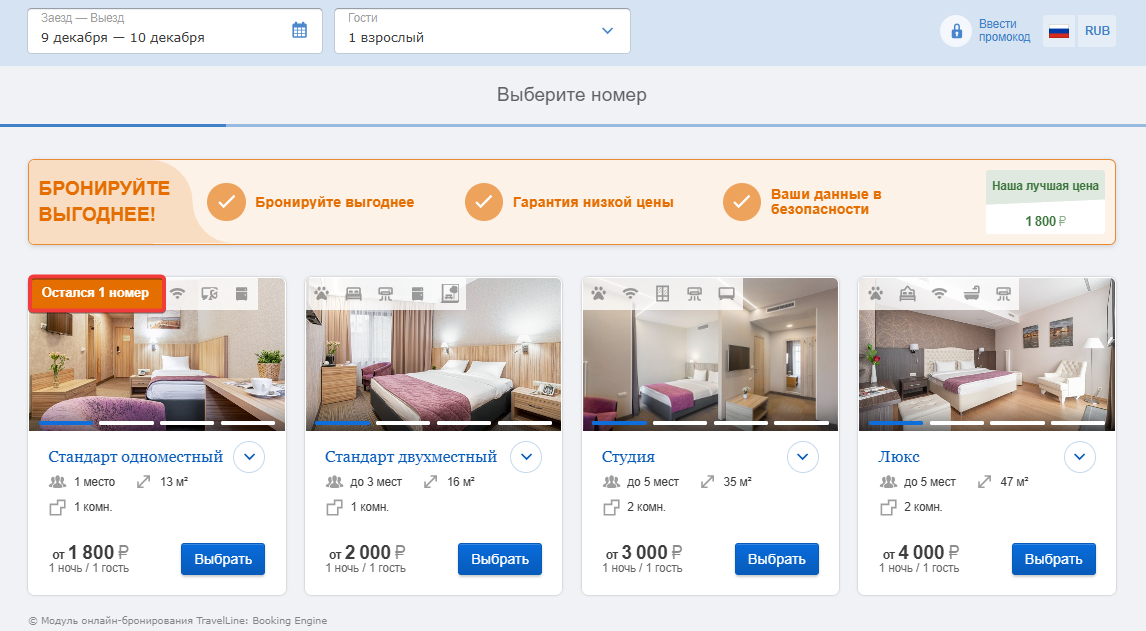Click the air conditioner icon on Люкс

coord(1003,294)
